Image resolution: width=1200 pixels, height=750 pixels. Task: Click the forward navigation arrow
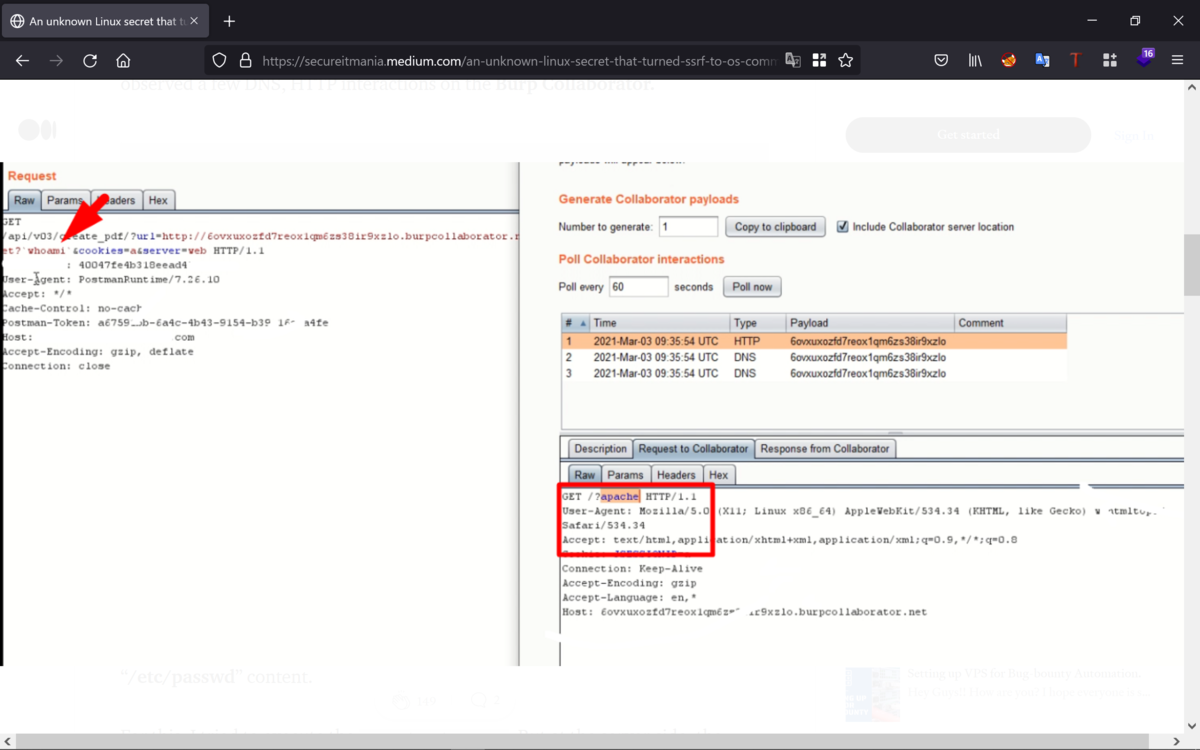point(56,61)
